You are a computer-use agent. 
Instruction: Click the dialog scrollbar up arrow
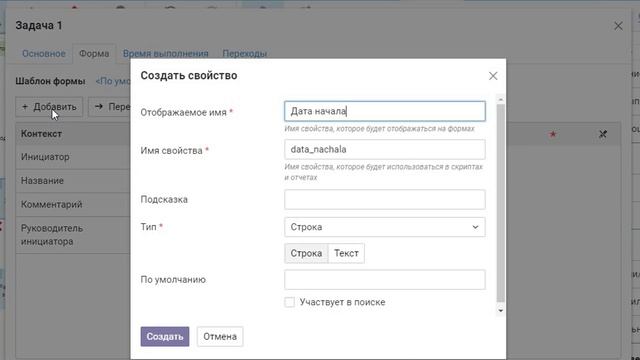500,99
